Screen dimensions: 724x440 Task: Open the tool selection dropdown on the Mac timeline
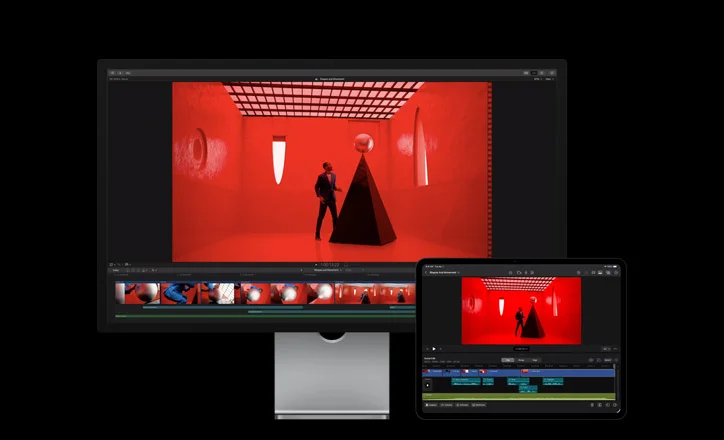click(155, 270)
